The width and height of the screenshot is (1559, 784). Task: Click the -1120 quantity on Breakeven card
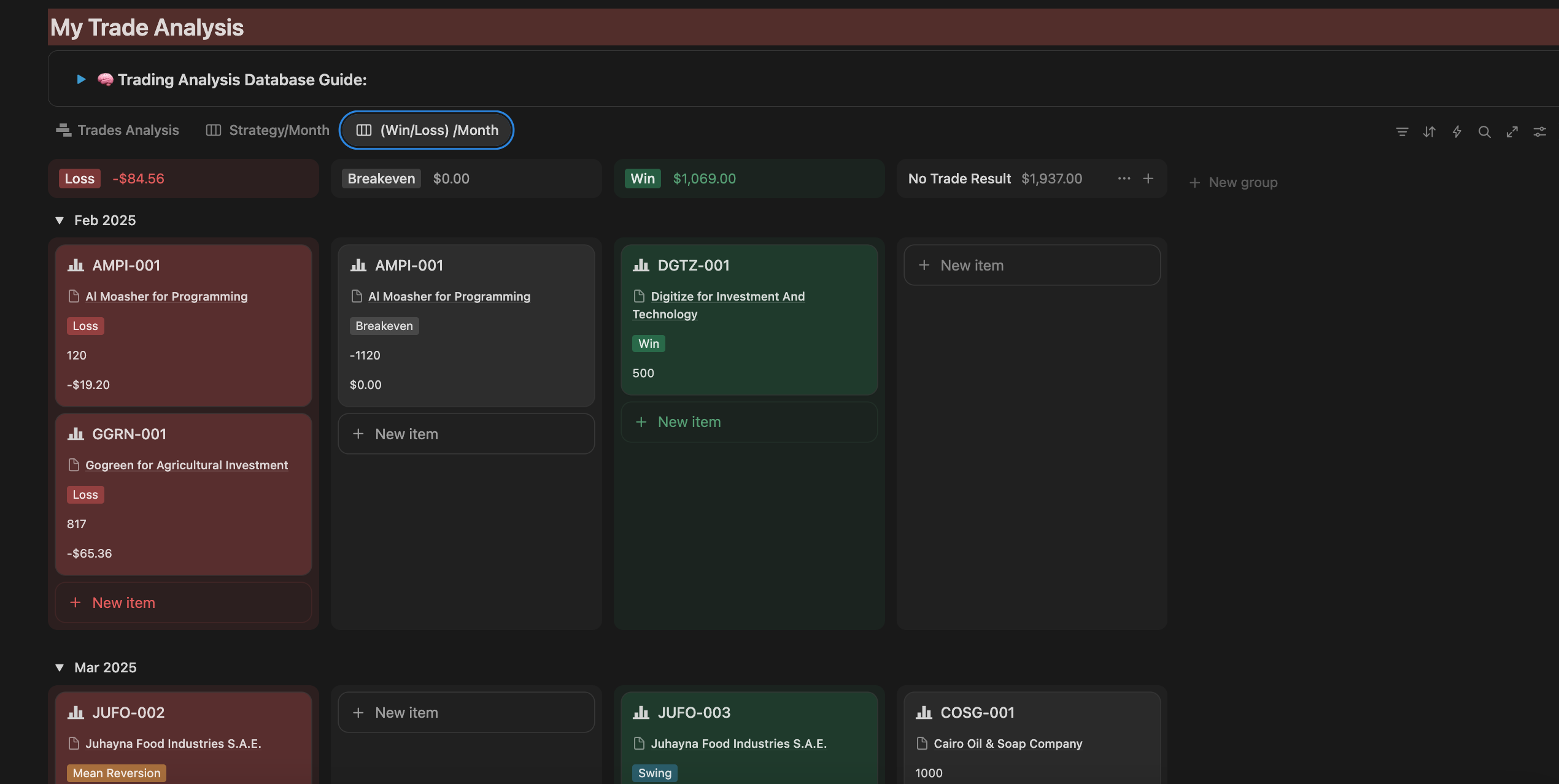coord(365,355)
